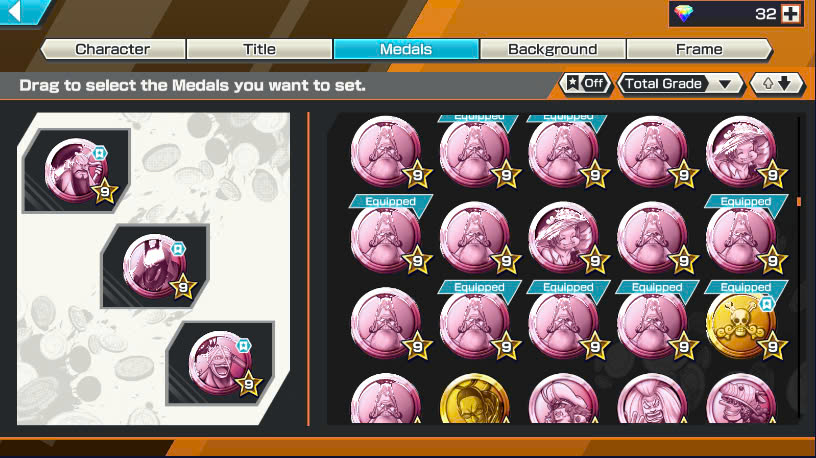
Task: Open the Background tab
Action: coord(553,49)
